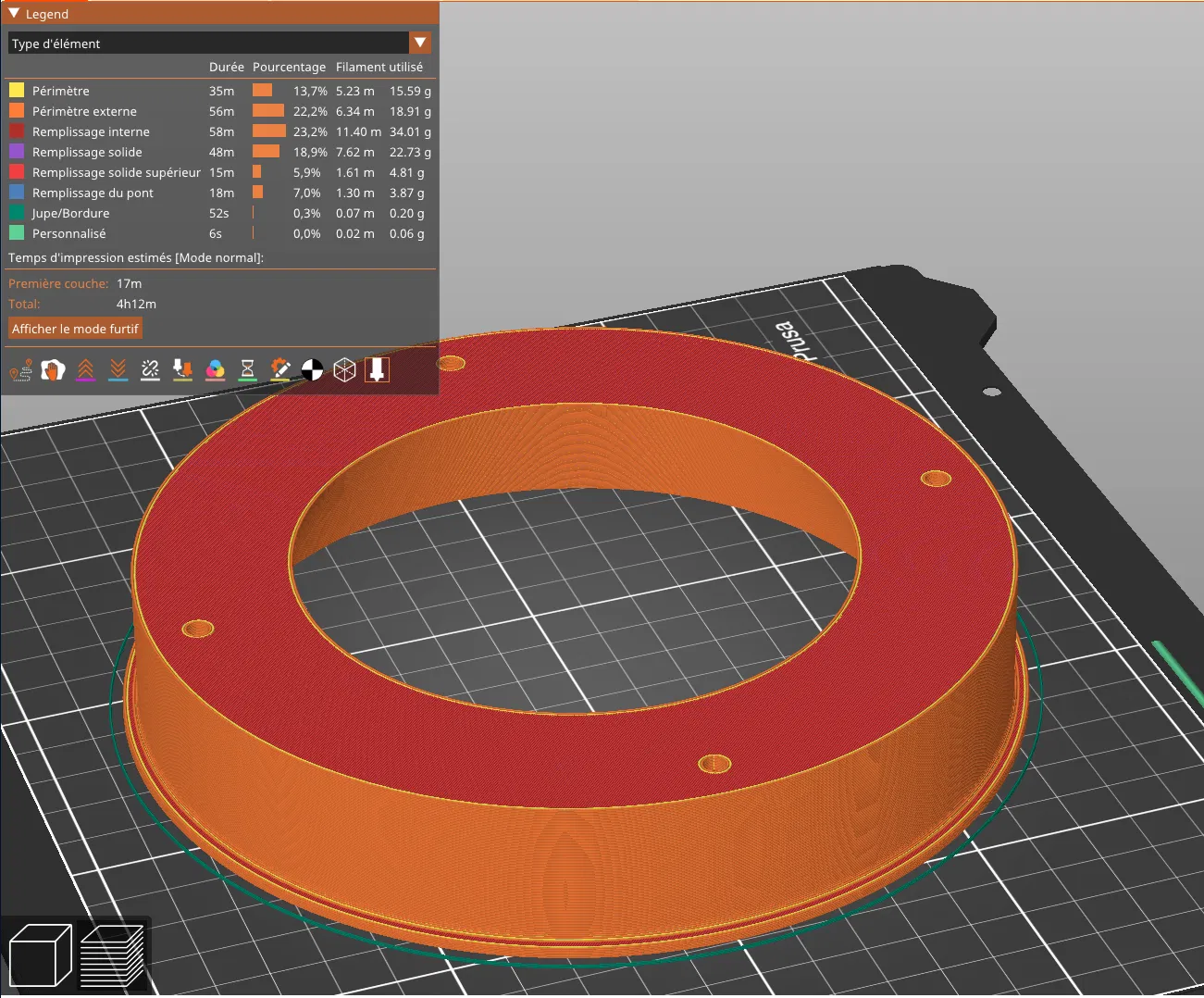Toggle tool marker down-arrow icon

[377, 370]
